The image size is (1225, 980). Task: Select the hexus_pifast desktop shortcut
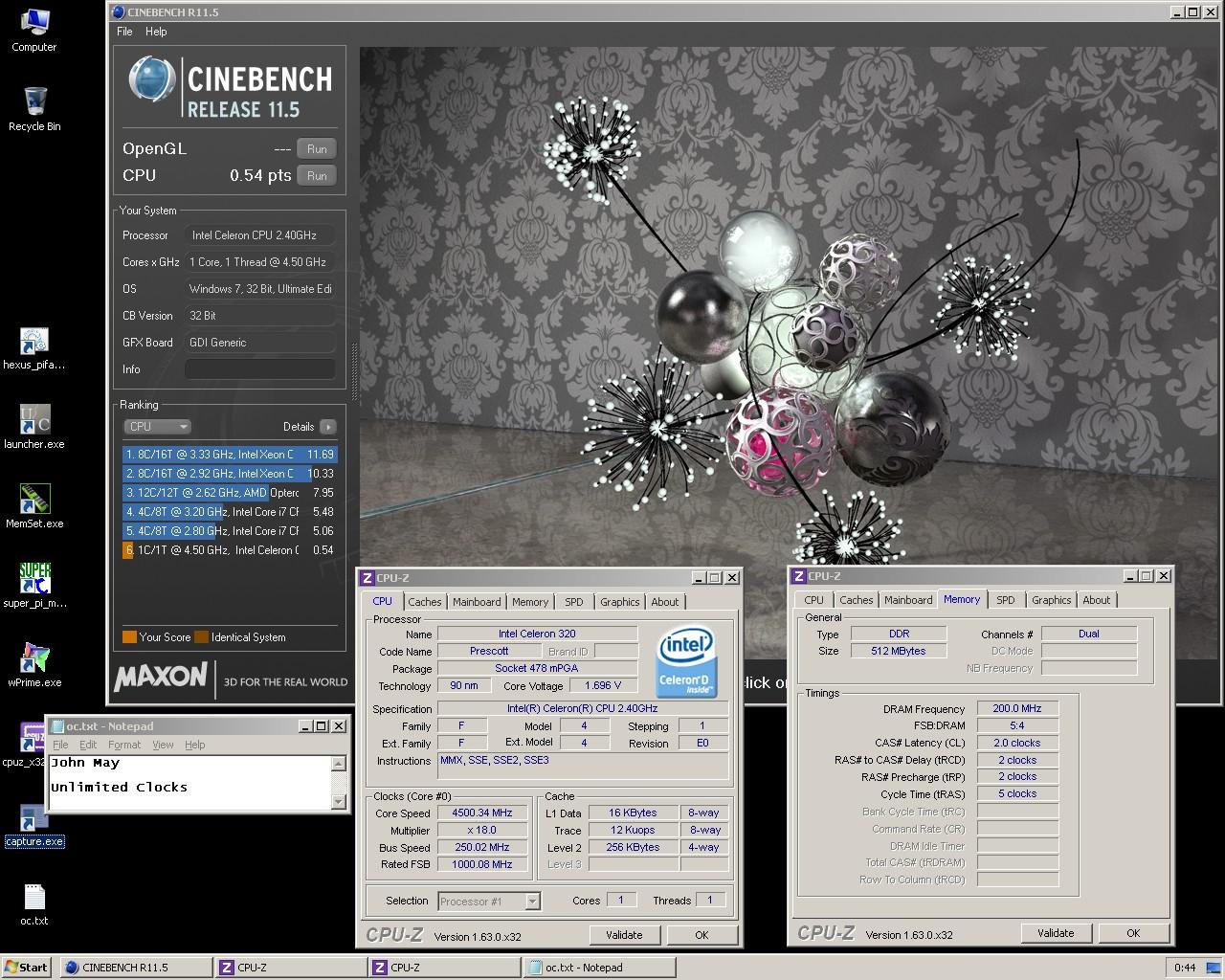[34, 348]
